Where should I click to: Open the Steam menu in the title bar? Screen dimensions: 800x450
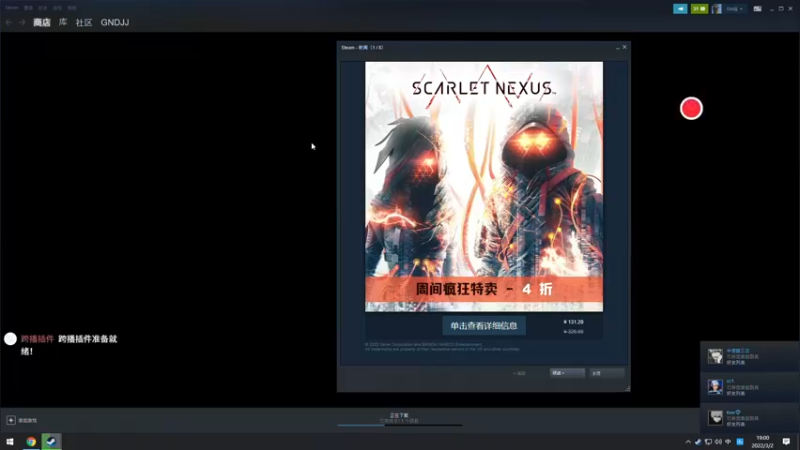click(12, 8)
